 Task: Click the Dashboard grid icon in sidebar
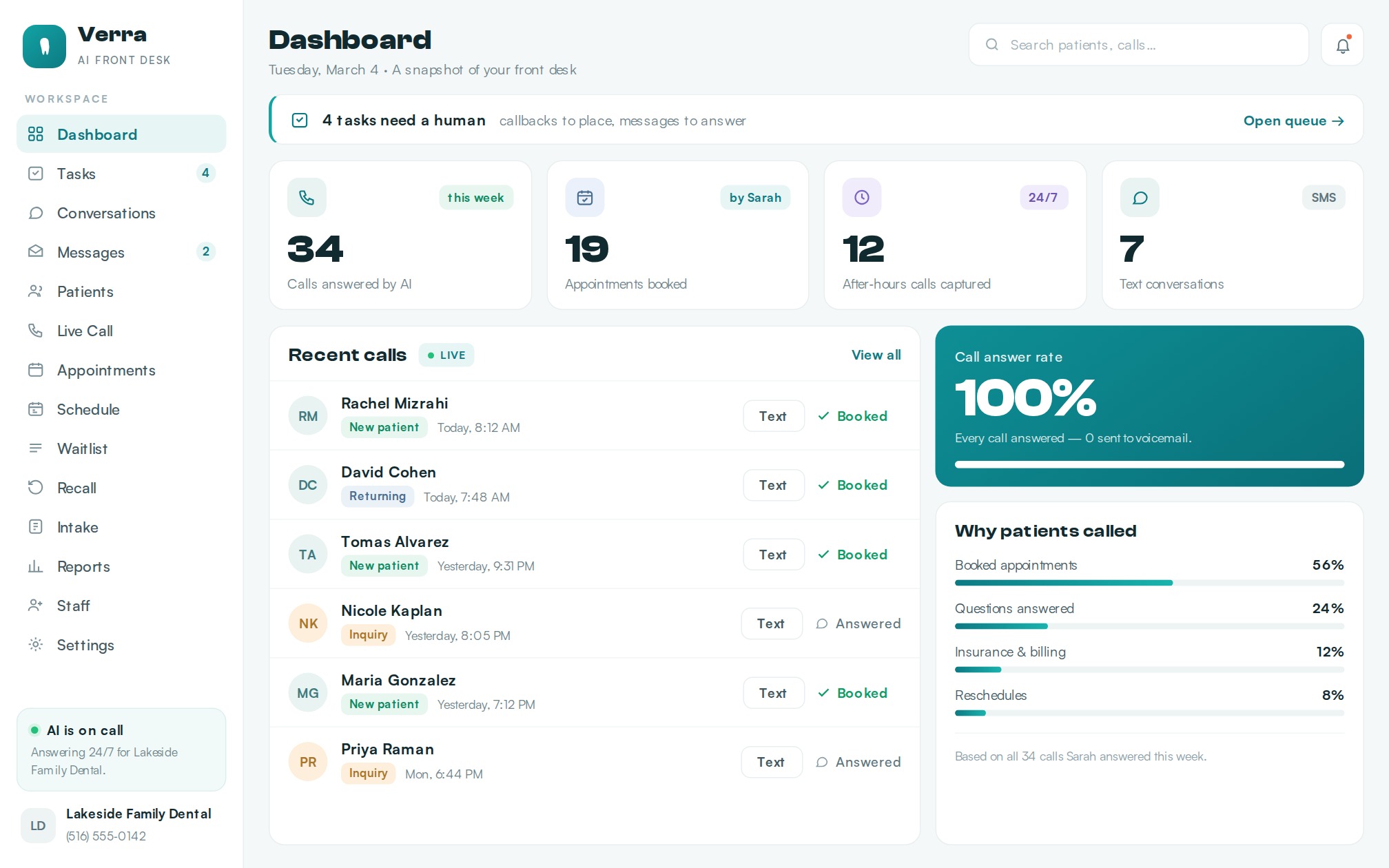[36, 134]
